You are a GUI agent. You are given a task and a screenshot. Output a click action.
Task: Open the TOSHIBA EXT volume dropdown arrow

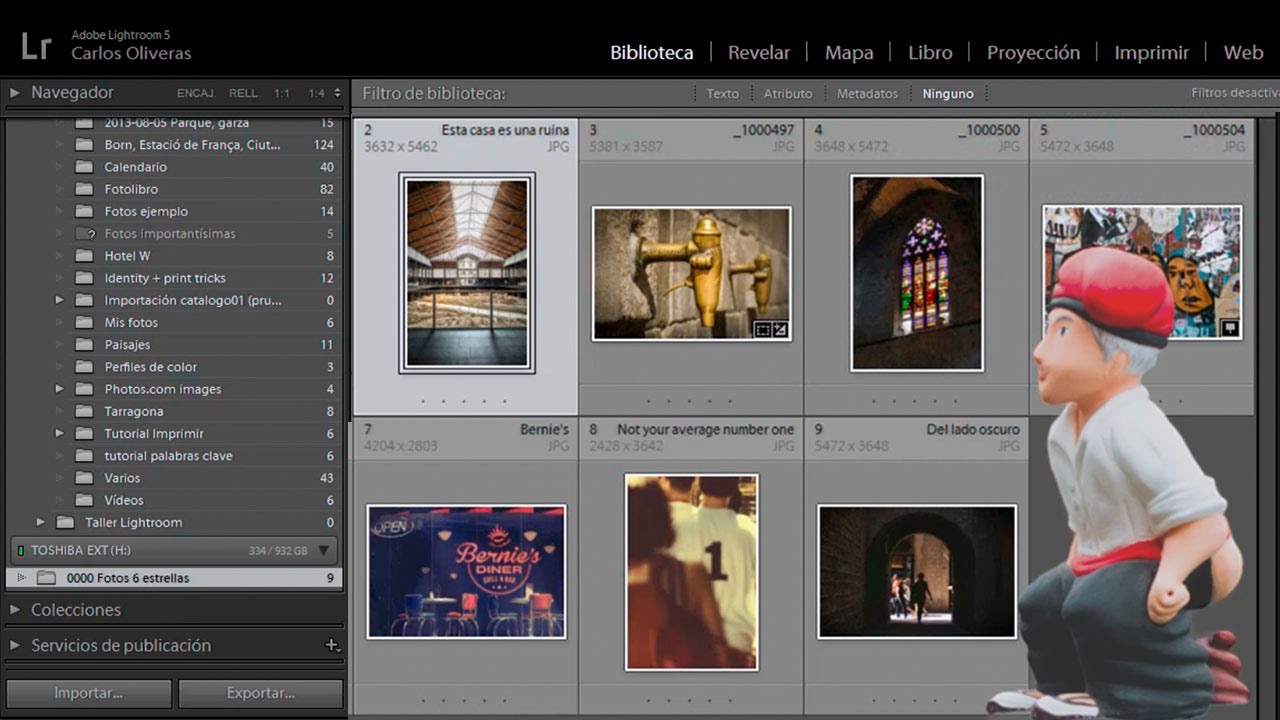coord(323,550)
